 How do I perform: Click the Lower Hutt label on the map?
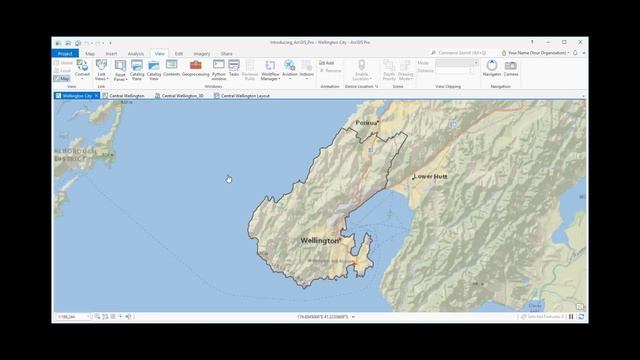click(x=431, y=176)
